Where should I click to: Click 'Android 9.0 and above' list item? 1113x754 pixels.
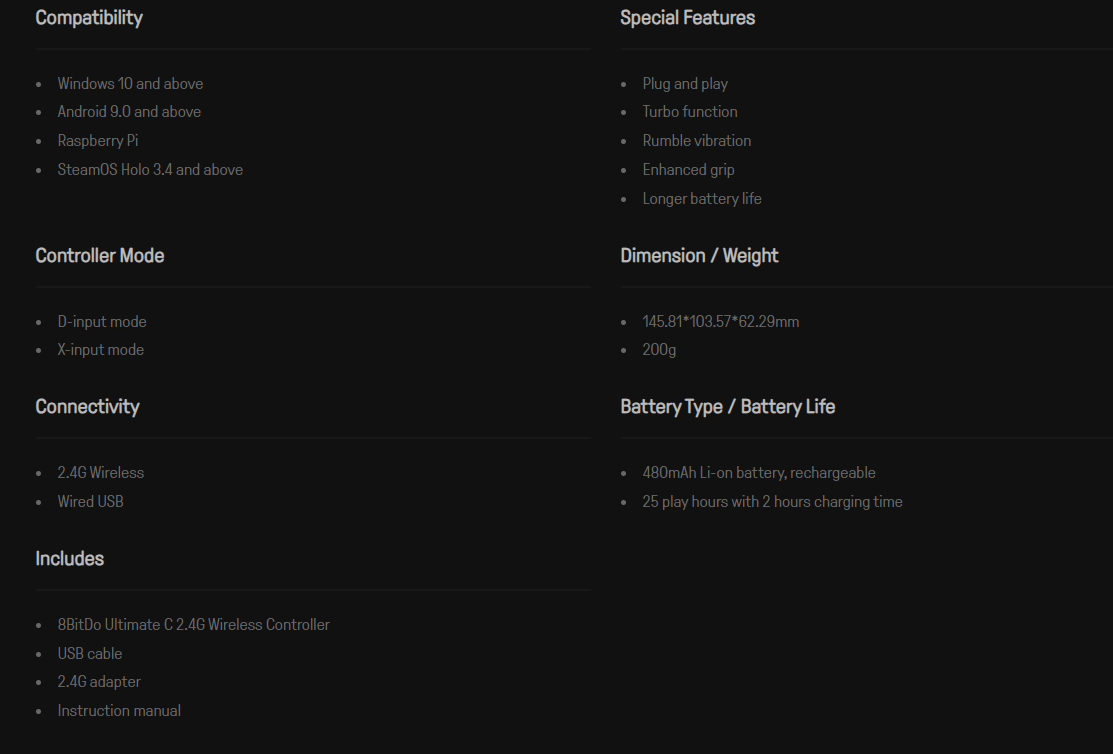(x=129, y=112)
